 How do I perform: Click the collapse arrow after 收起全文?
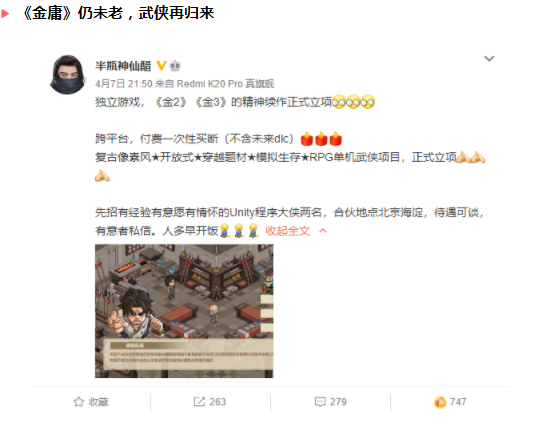tap(323, 231)
